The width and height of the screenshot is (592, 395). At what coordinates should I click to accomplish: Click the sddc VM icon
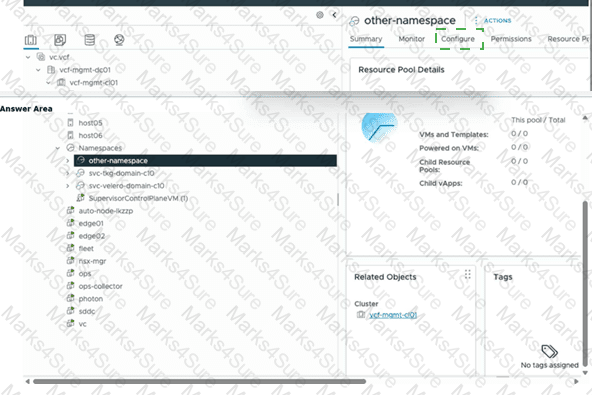click(70, 311)
